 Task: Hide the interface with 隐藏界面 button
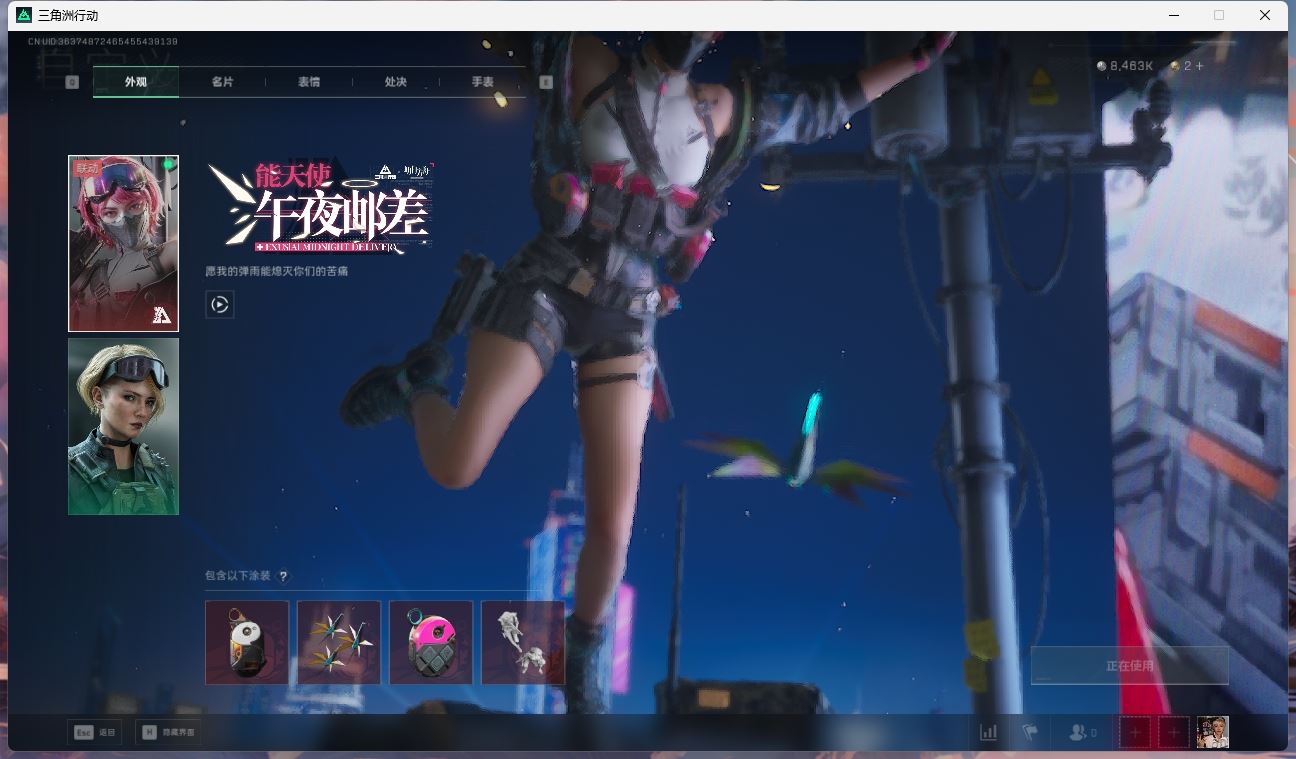(169, 733)
